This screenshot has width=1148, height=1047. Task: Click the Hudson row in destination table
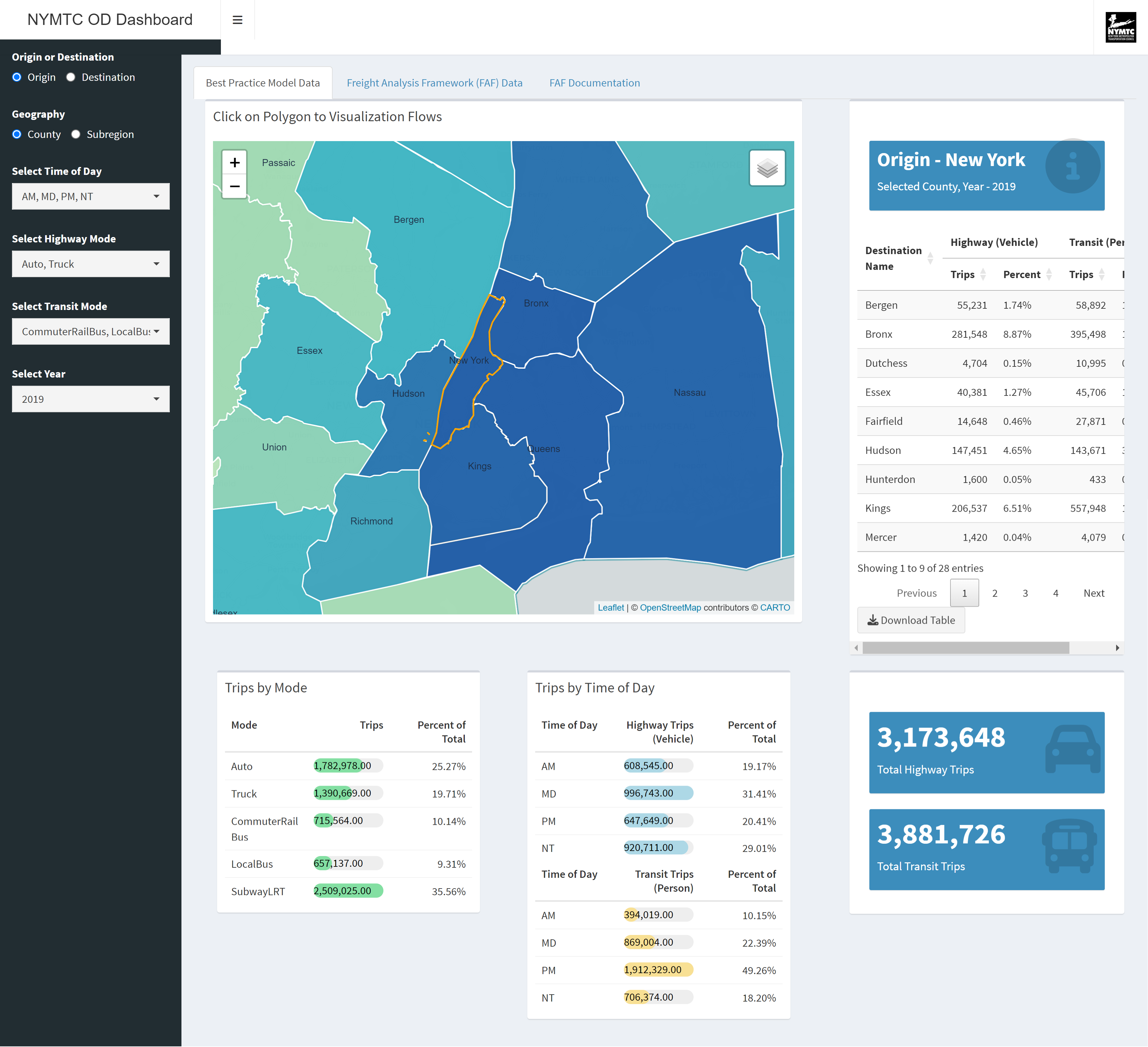pyautogui.click(x=990, y=451)
